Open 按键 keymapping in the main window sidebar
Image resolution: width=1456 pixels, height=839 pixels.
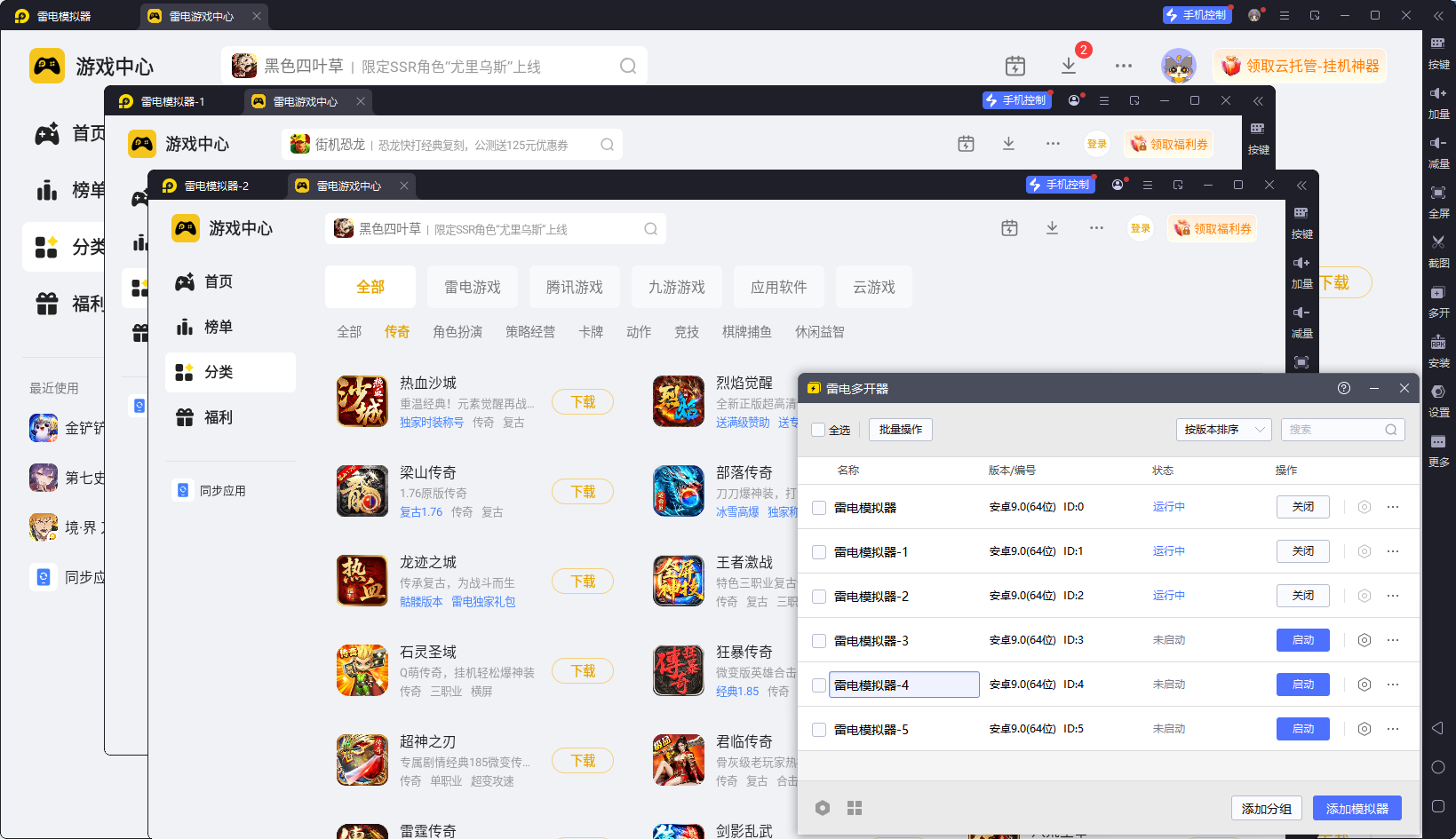pos(1438,52)
